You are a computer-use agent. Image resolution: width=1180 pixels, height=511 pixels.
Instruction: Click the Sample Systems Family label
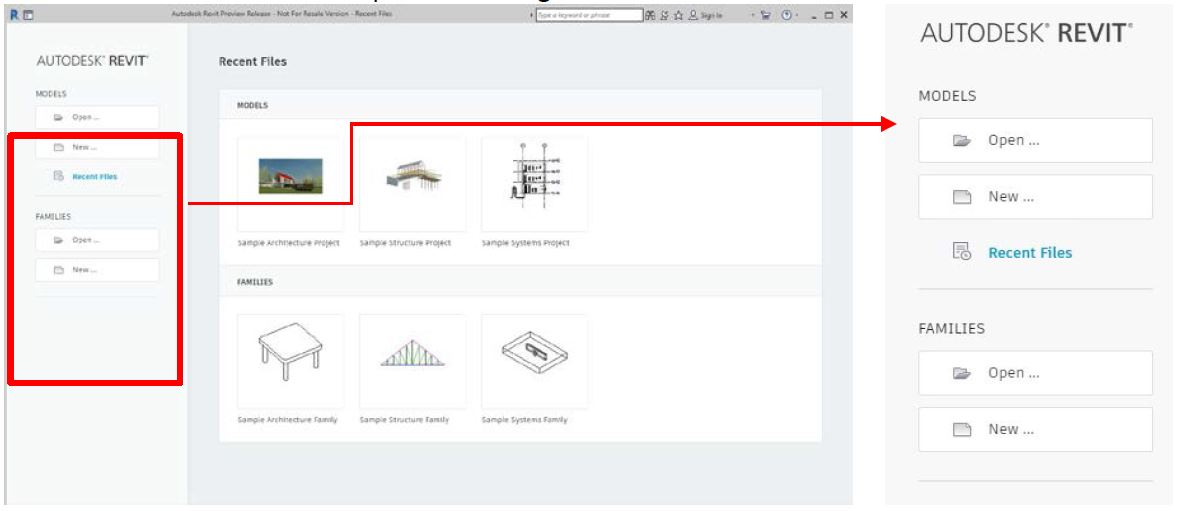[x=525, y=420]
